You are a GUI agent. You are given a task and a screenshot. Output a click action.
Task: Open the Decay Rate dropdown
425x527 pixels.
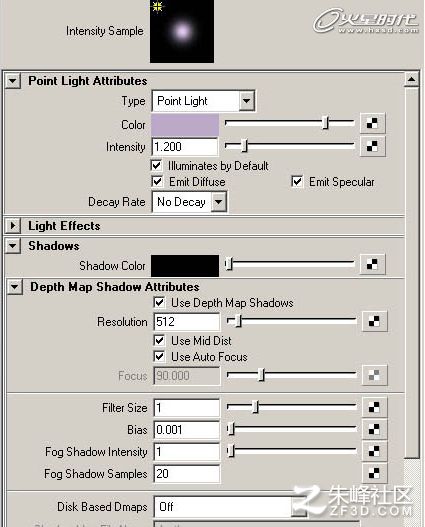189,202
